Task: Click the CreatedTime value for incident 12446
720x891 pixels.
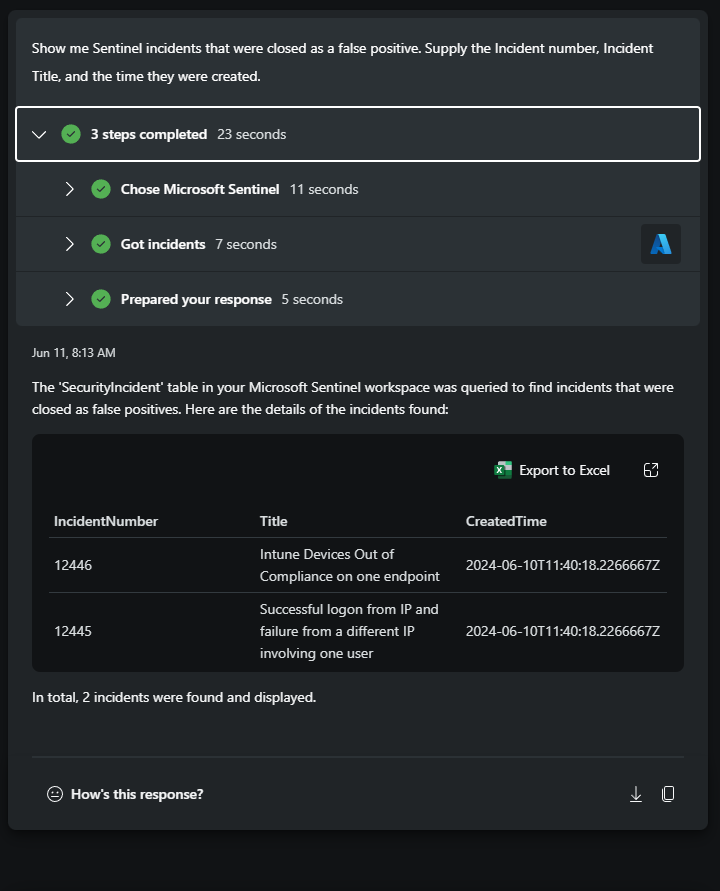Action: click(x=563, y=565)
